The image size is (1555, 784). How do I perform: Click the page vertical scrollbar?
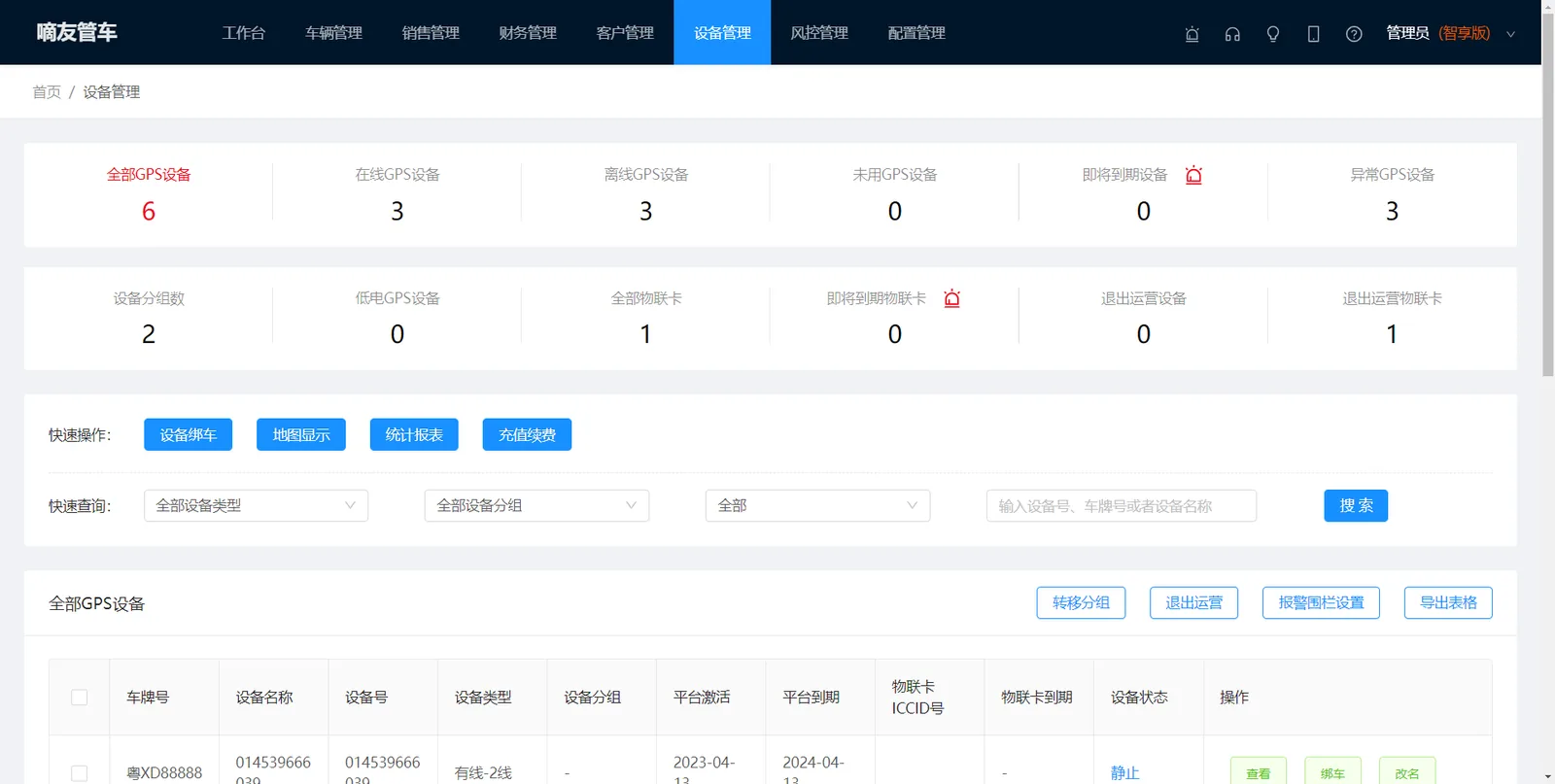point(1548,194)
